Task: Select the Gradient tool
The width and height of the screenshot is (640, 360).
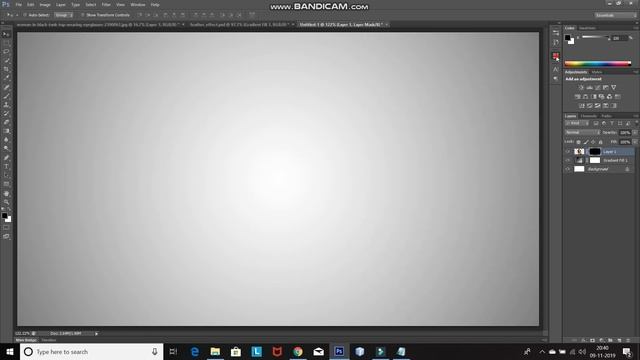Action: (x=6, y=131)
